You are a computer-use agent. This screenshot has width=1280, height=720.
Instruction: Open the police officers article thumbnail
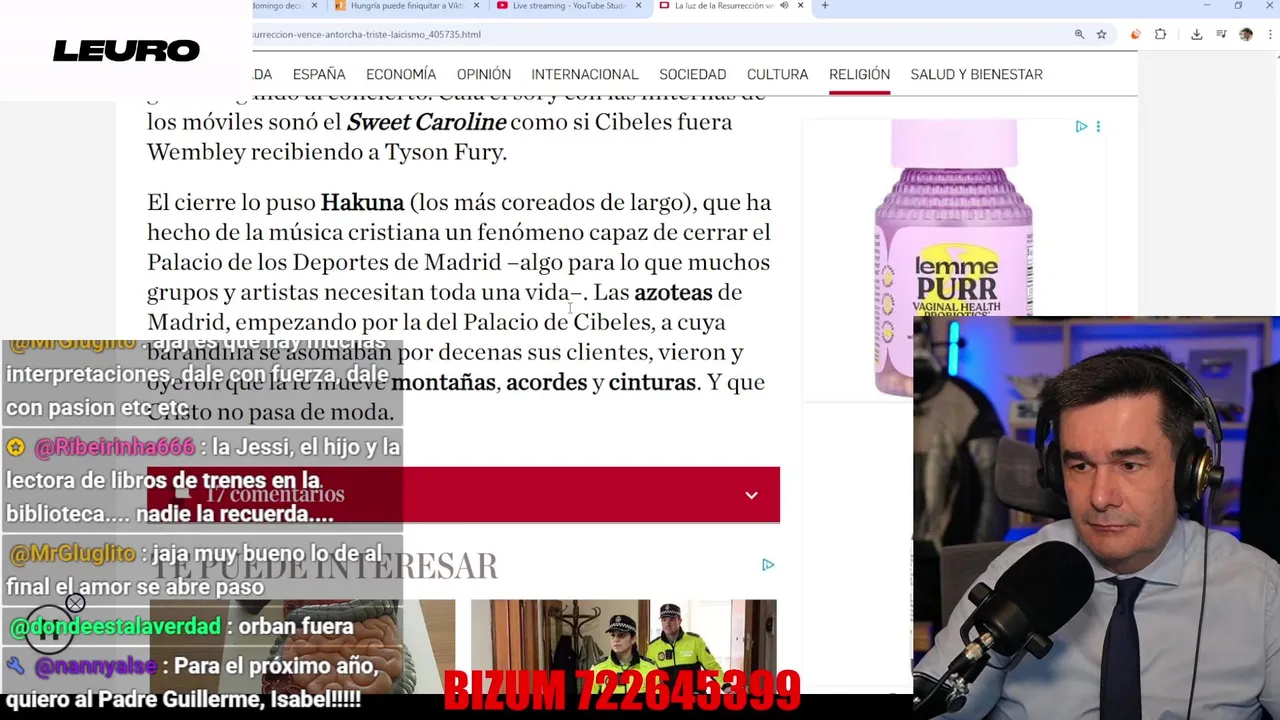click(x=623, y=645)
